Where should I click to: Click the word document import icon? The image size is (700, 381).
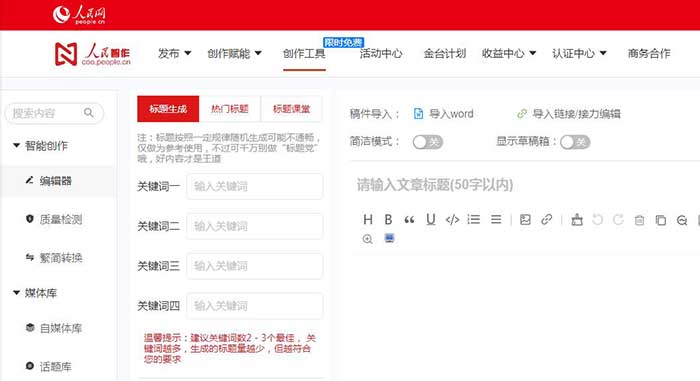(418, 114)
